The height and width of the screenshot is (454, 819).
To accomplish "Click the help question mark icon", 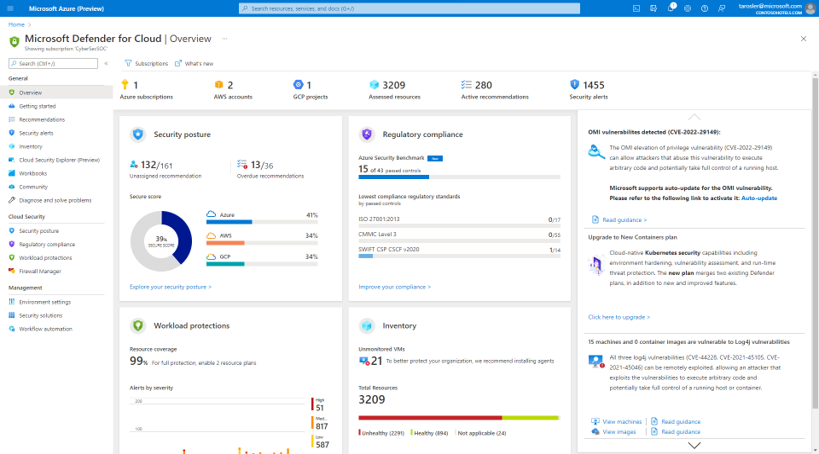I will (x=706, y=8).
